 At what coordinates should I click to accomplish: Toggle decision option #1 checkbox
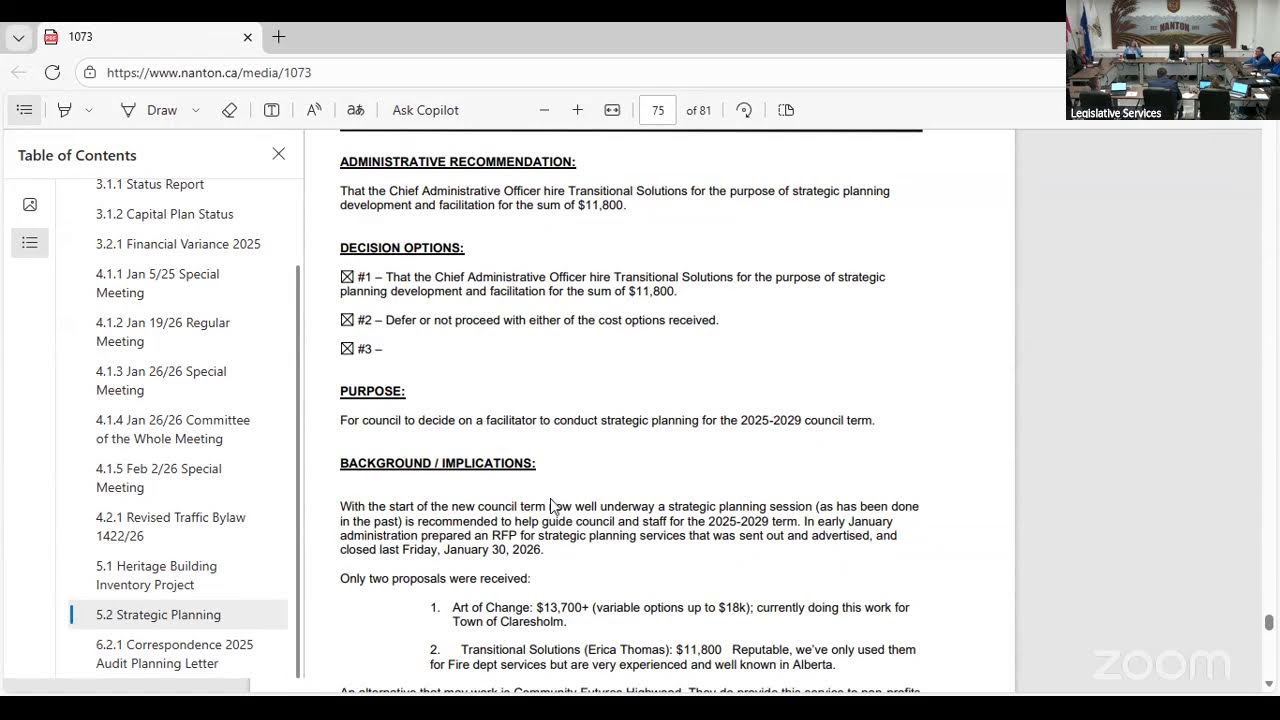pos(347,277)
